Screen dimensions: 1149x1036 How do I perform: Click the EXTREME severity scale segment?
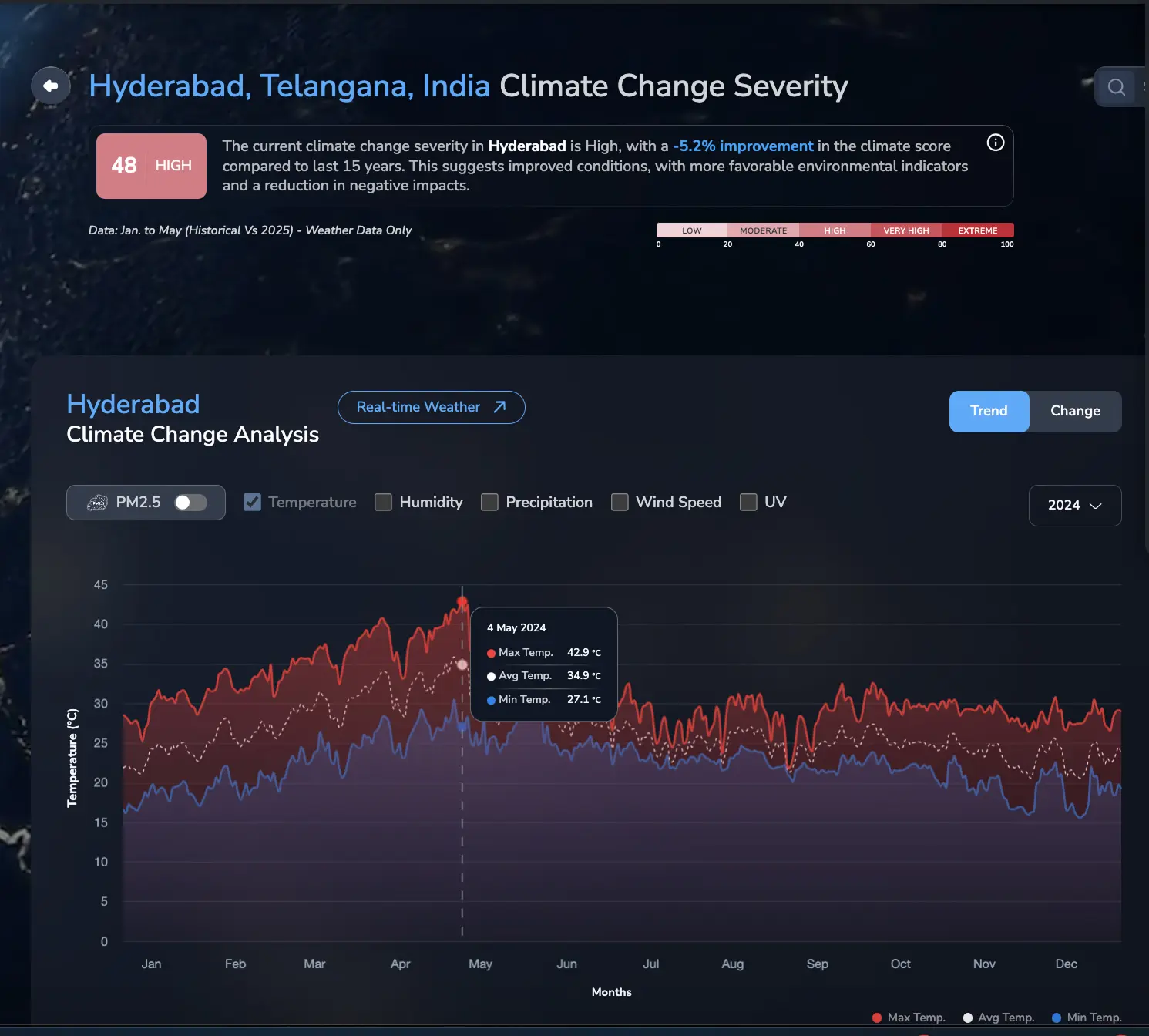point(978,230)
